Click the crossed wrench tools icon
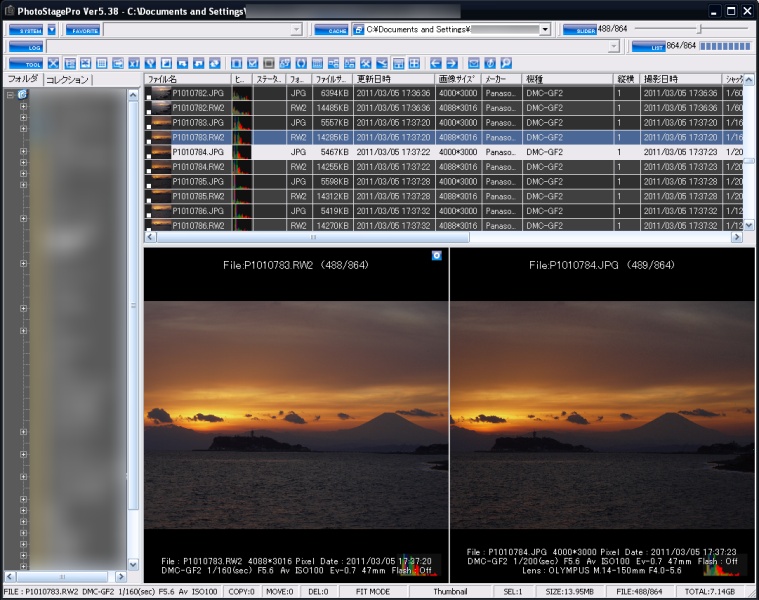Viewport: 759px width, 600px height. [365, 63]
